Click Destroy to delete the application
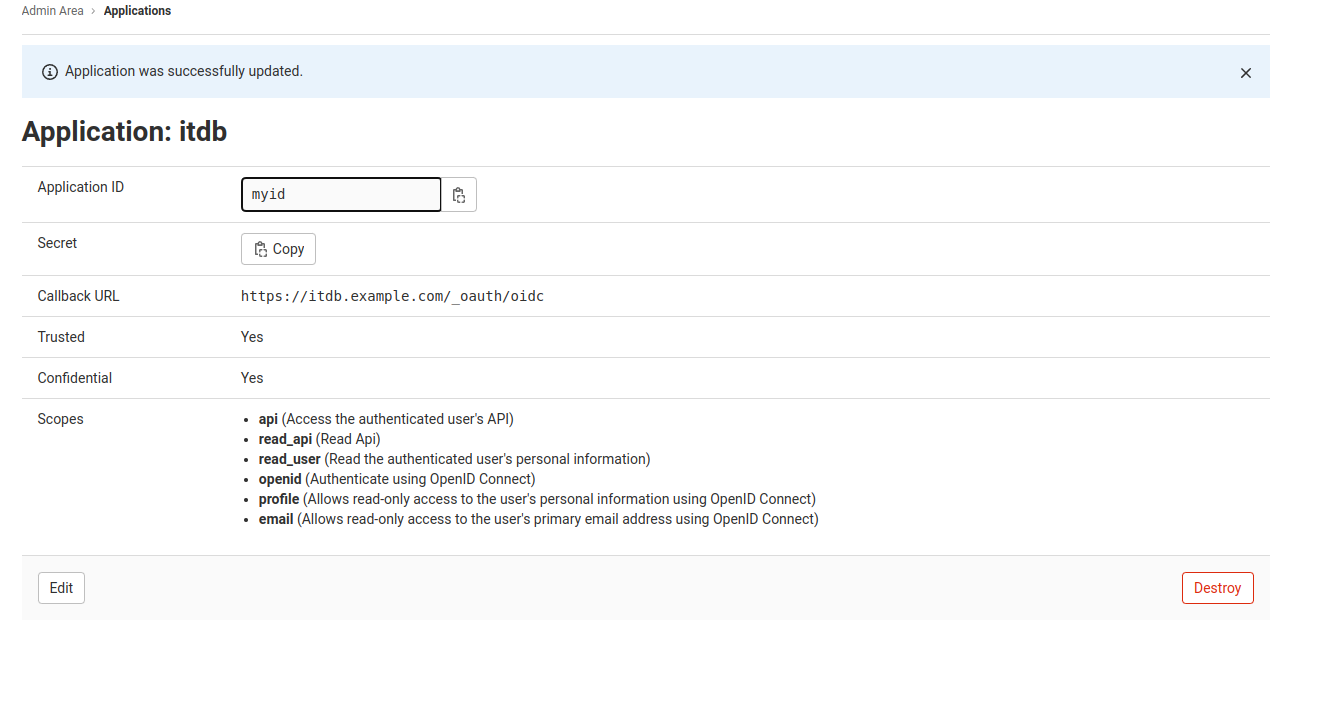This screenshot has height=716, width=1318. (x=1217, y=587)
